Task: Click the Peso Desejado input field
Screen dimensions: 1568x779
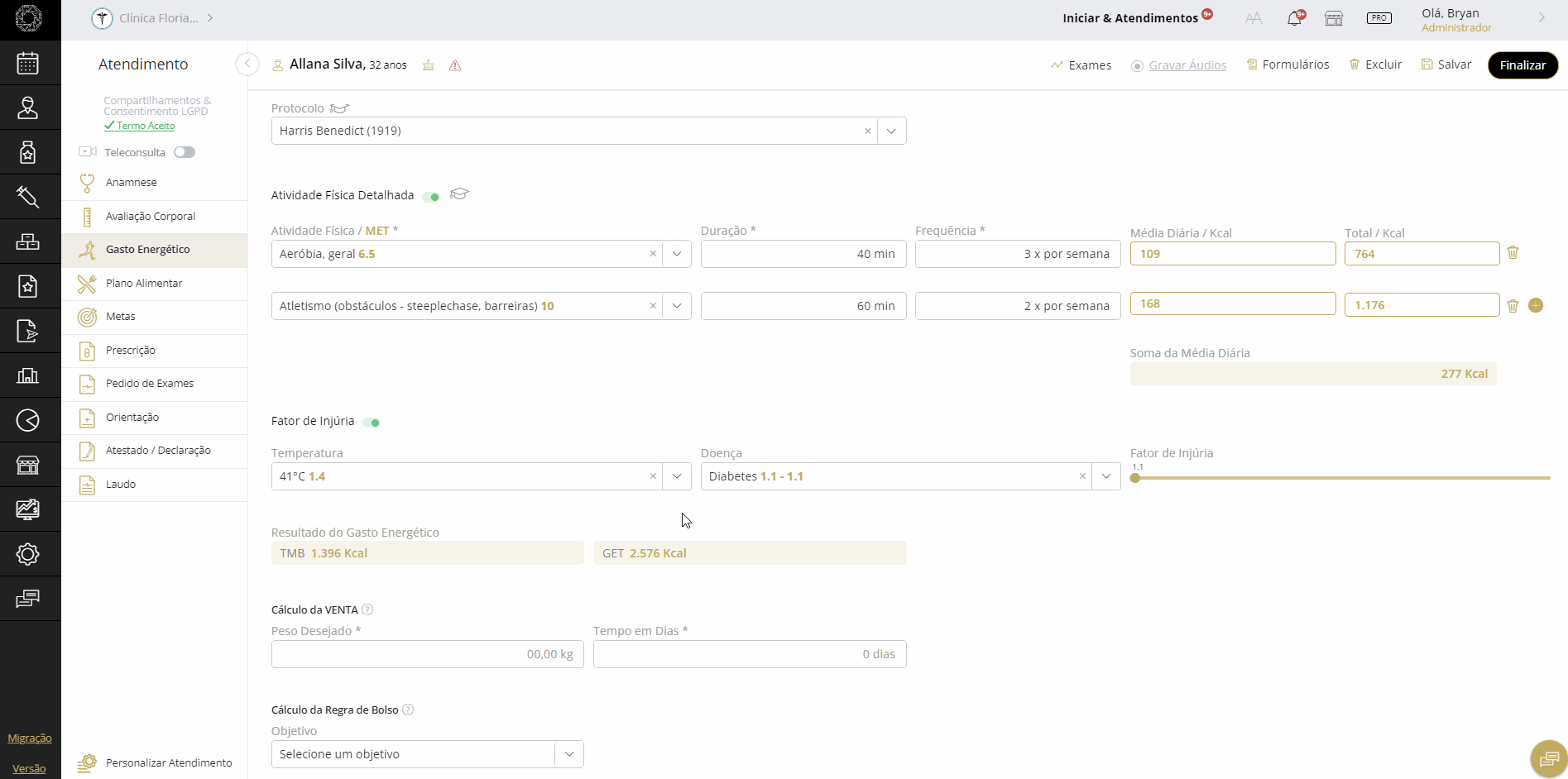Action: pos(427,654)
